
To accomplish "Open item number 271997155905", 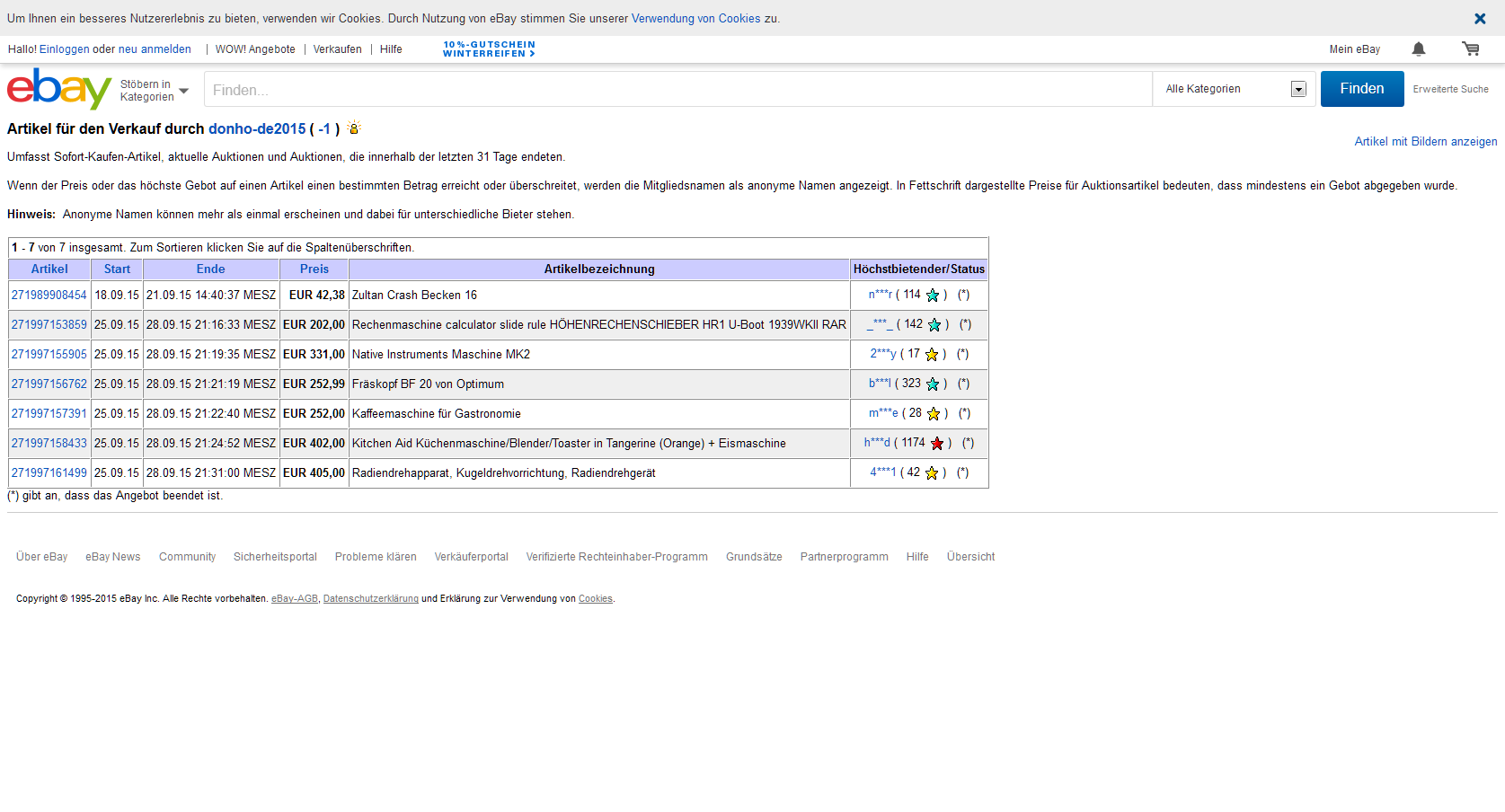I will [49, 355].
